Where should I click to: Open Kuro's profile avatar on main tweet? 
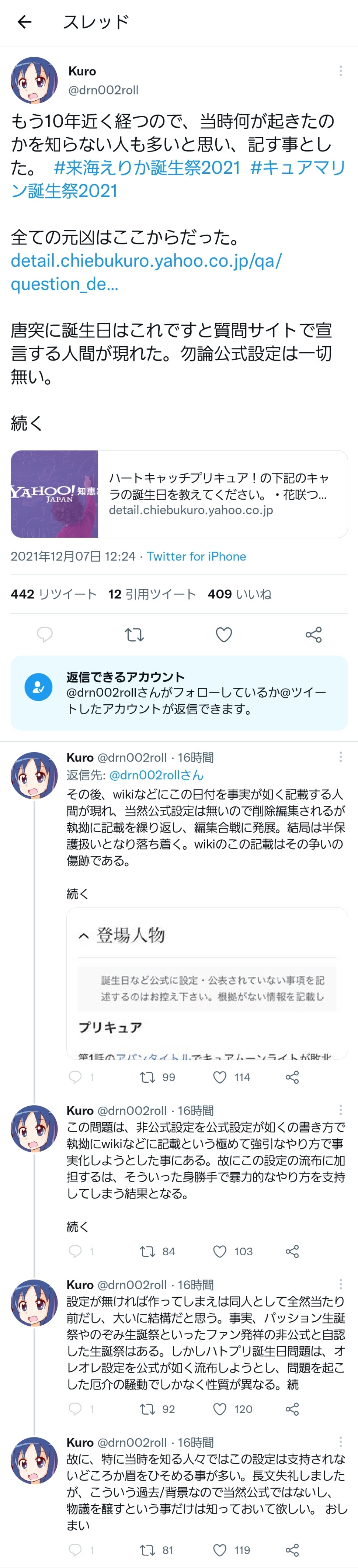[x=34, y=80]
